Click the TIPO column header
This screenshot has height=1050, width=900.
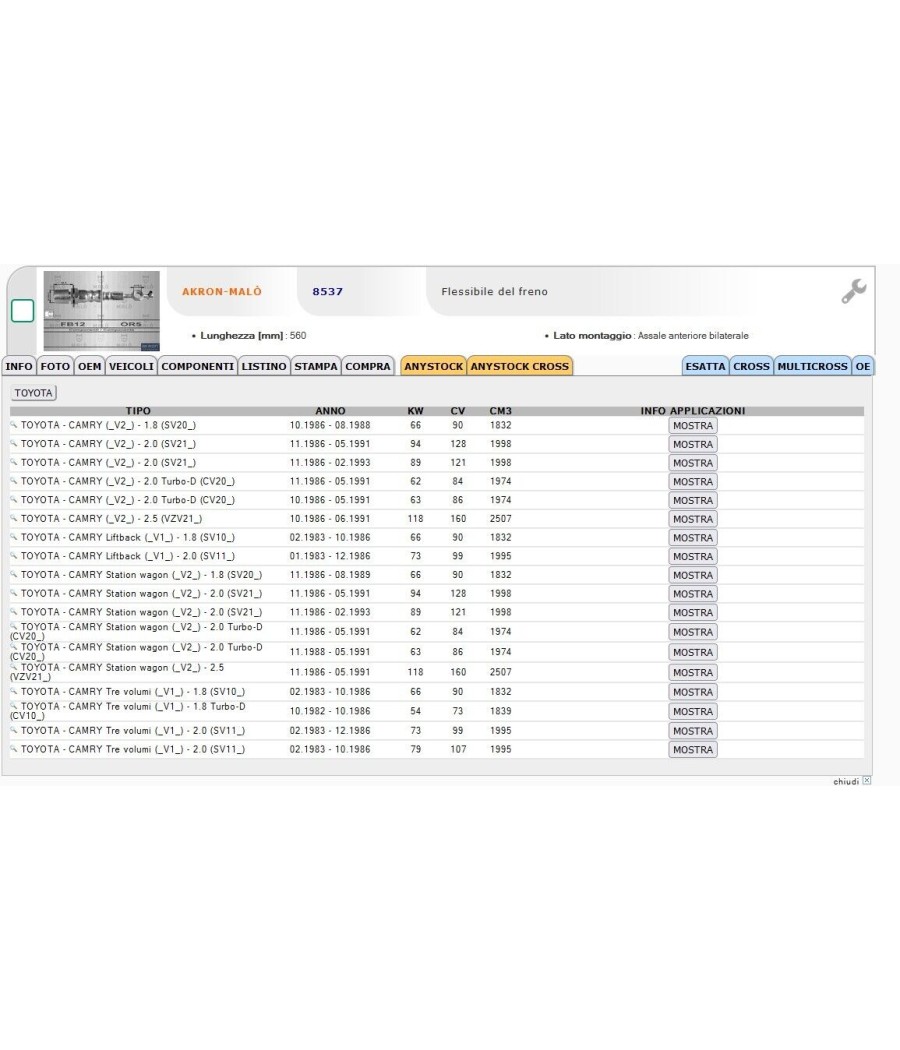138,410
